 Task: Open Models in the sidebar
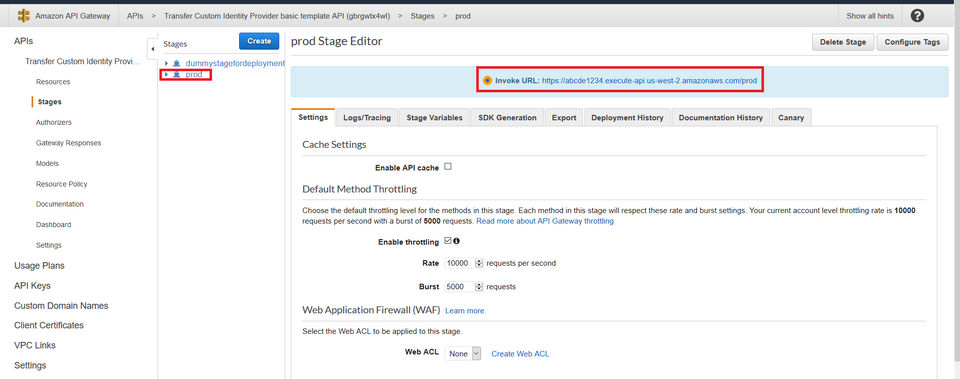pos(47,163)
